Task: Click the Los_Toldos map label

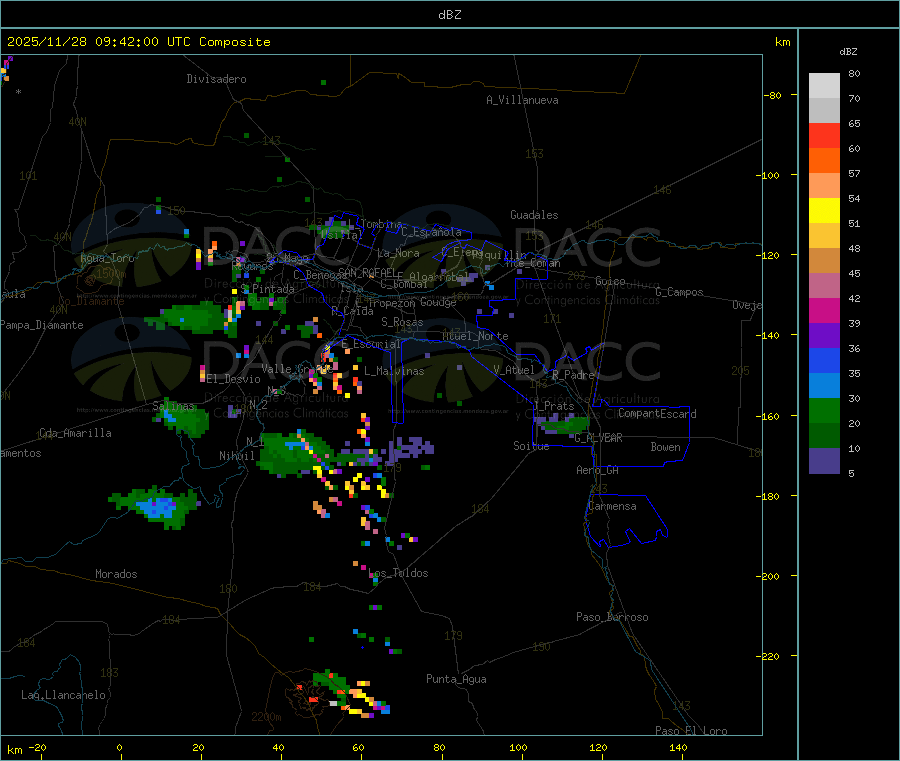Action: click(x=398, y=573)
